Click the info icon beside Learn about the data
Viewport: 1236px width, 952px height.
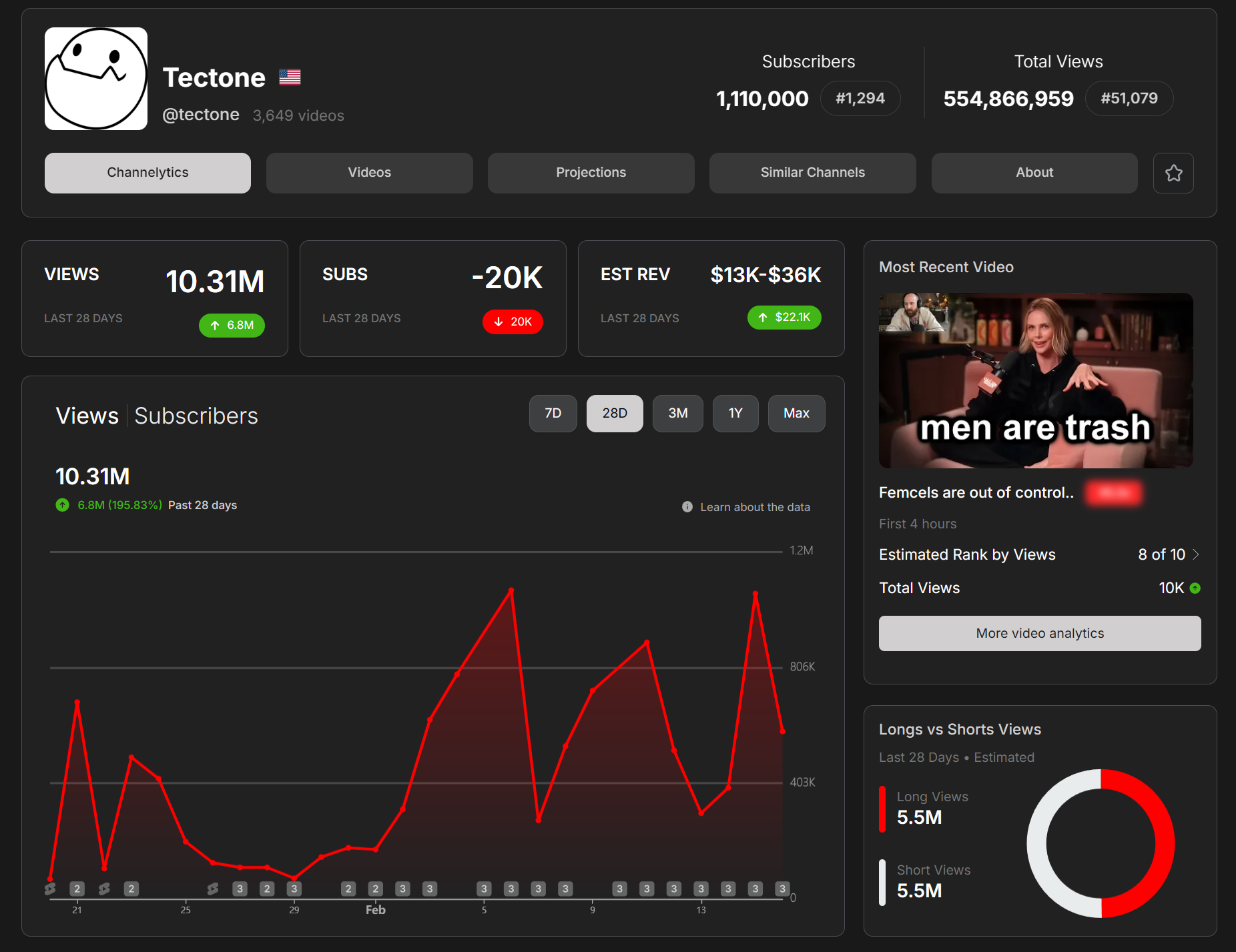[x=687, y=507]
